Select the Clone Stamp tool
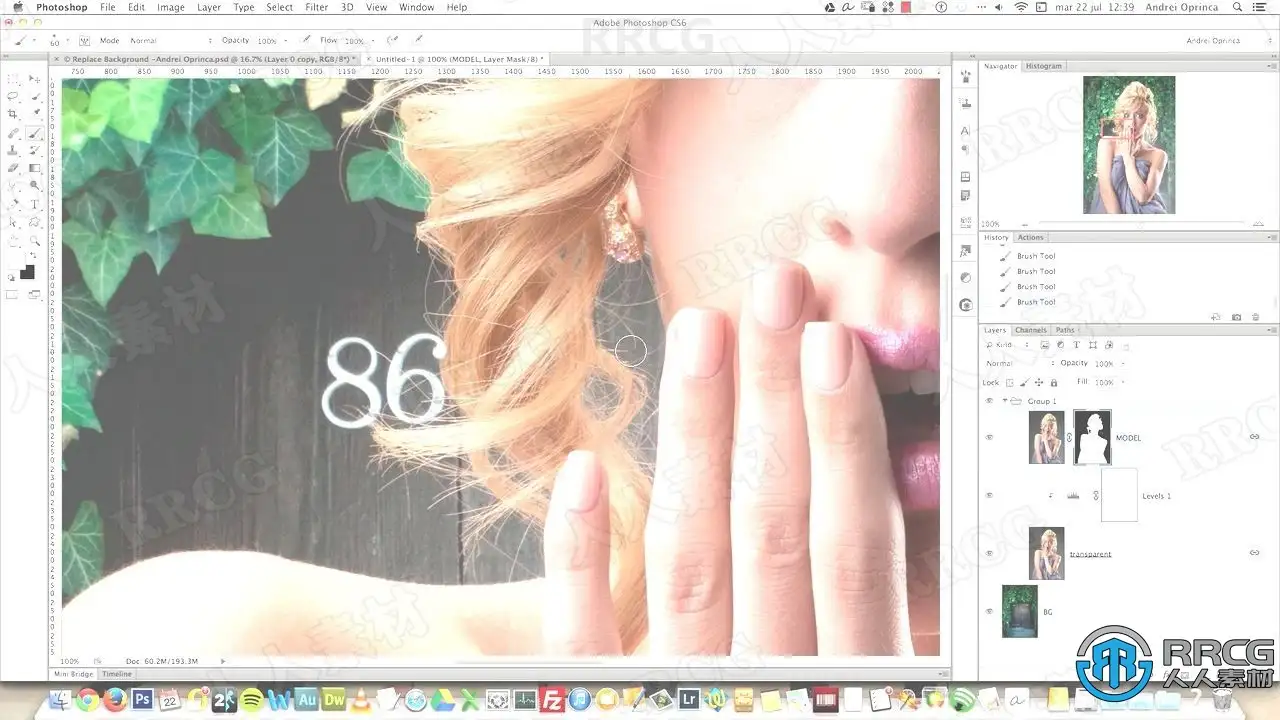1280x720 pixels. click(13, 151)
